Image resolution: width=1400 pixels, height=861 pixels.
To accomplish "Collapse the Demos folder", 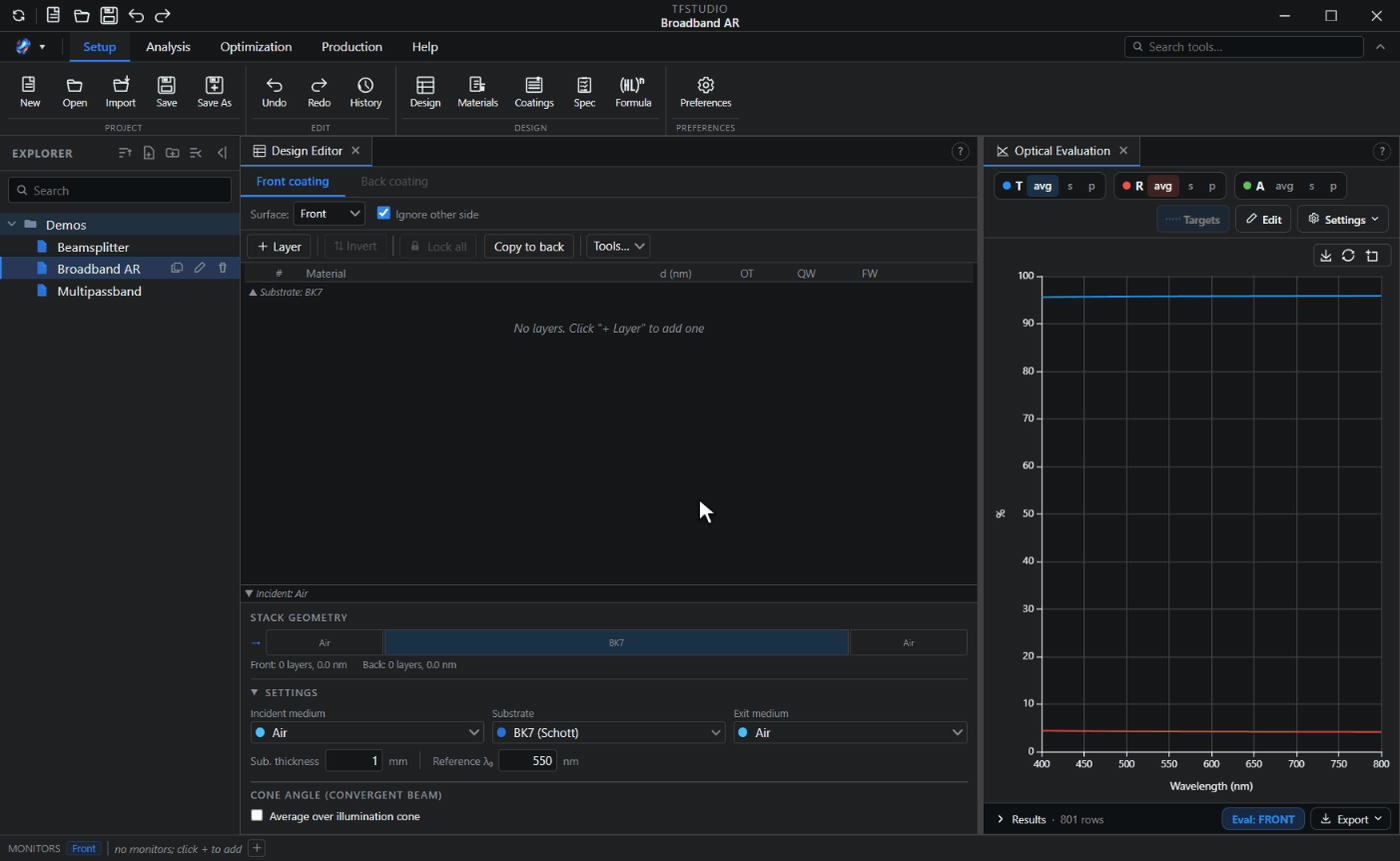I will click(x=12, y=225).
